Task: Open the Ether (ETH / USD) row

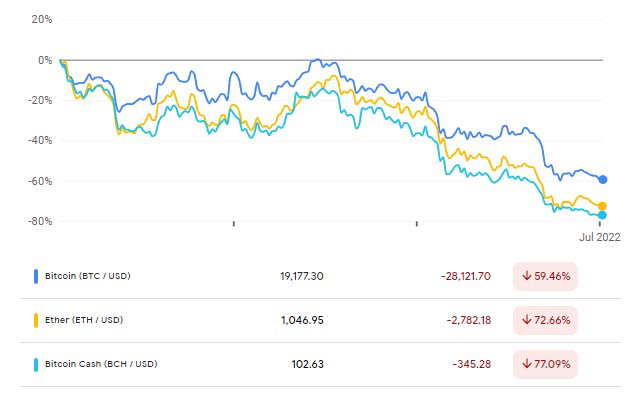Action: (320, 320)
